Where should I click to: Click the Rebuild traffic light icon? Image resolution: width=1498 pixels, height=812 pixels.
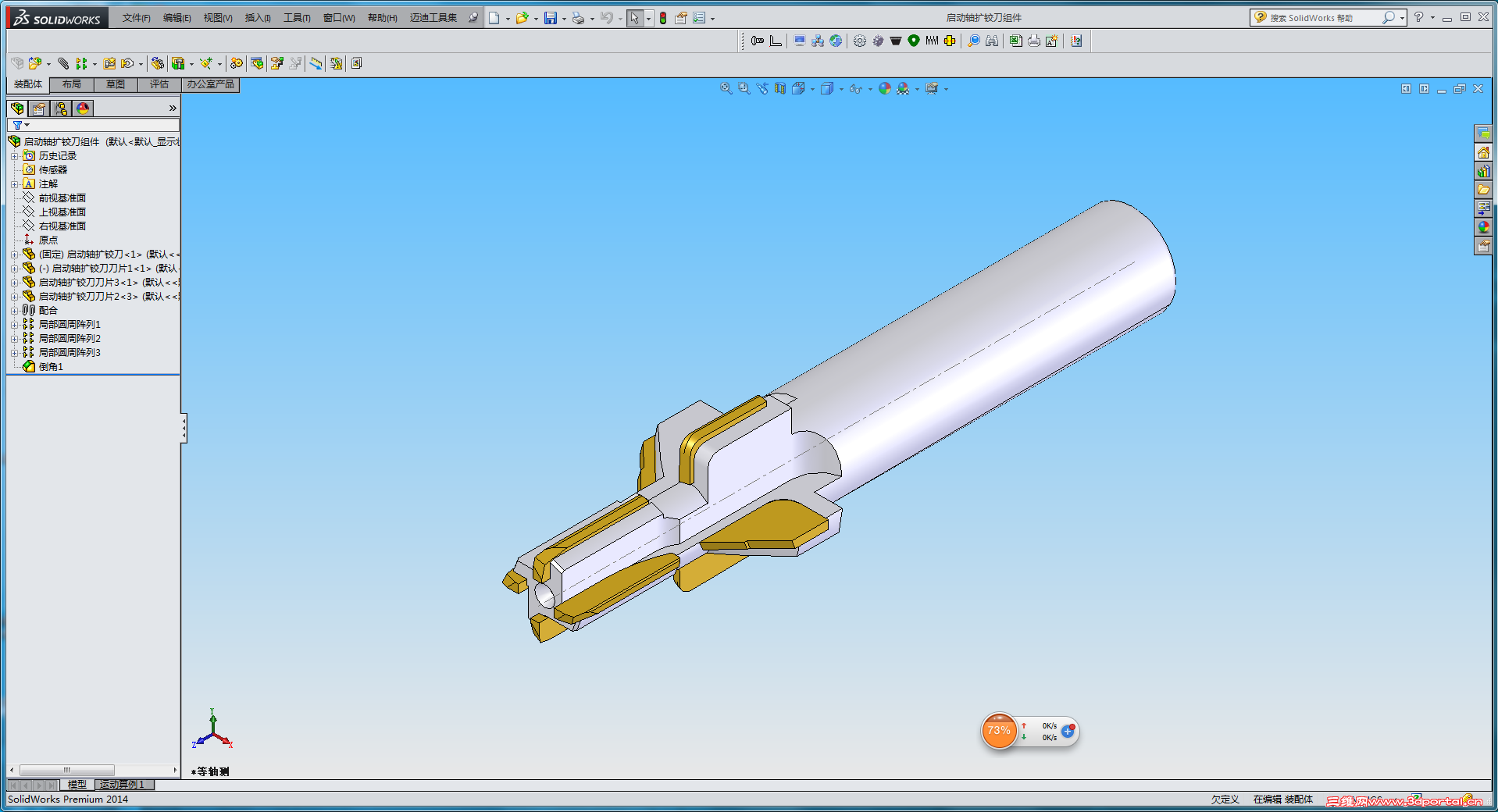click(x=663, y=18)
